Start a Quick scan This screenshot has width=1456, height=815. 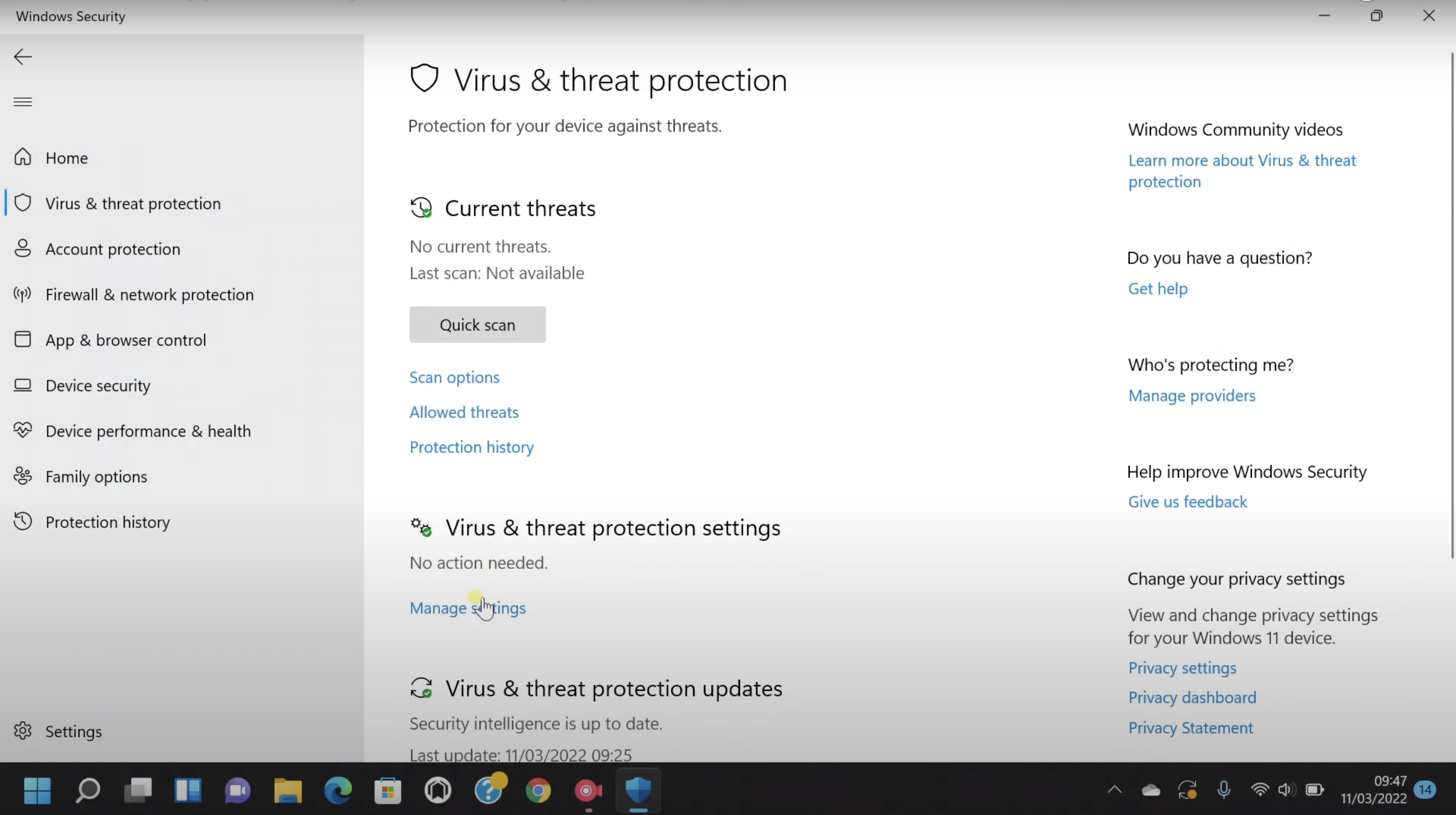(477, 325)
